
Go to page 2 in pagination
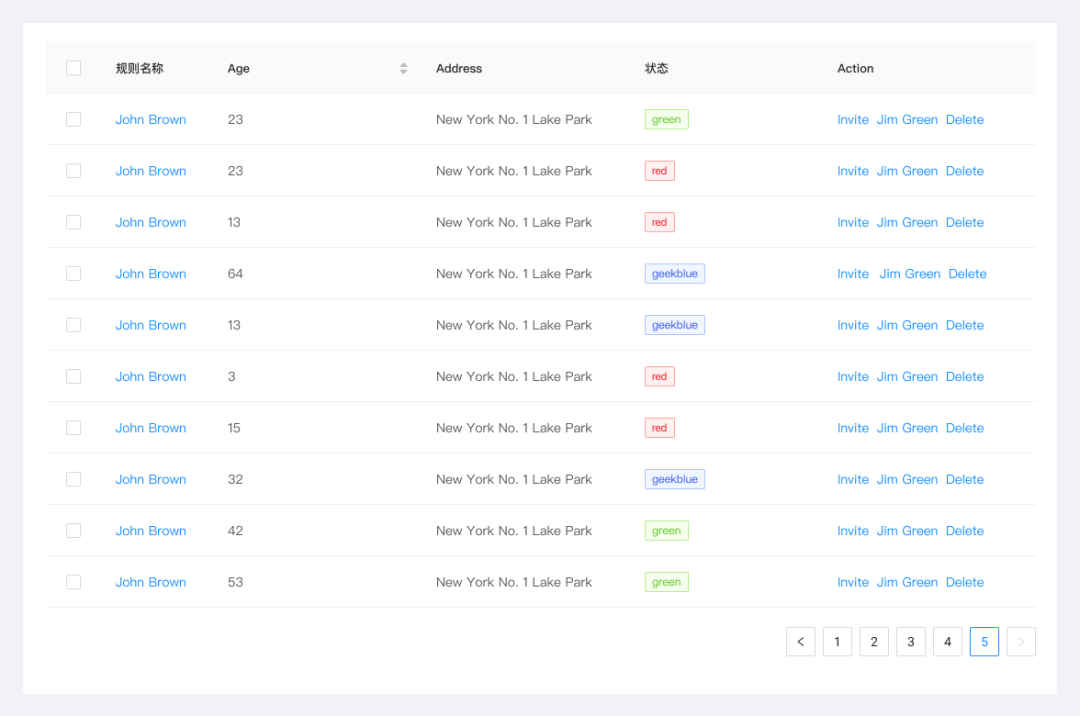tap(874, 642)
